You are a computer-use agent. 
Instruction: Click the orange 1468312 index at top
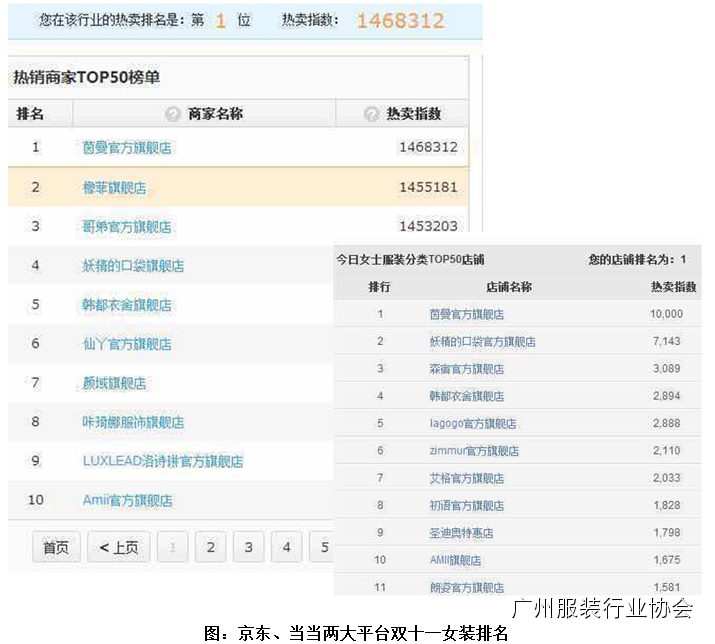pos(400,21)
